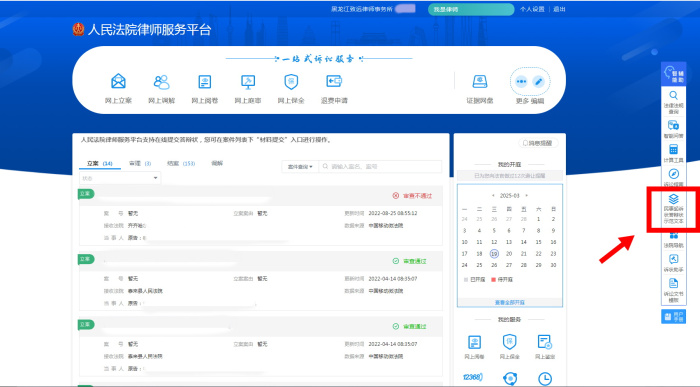Switch to the 立案 (34) tab

[x=100, y=164]
